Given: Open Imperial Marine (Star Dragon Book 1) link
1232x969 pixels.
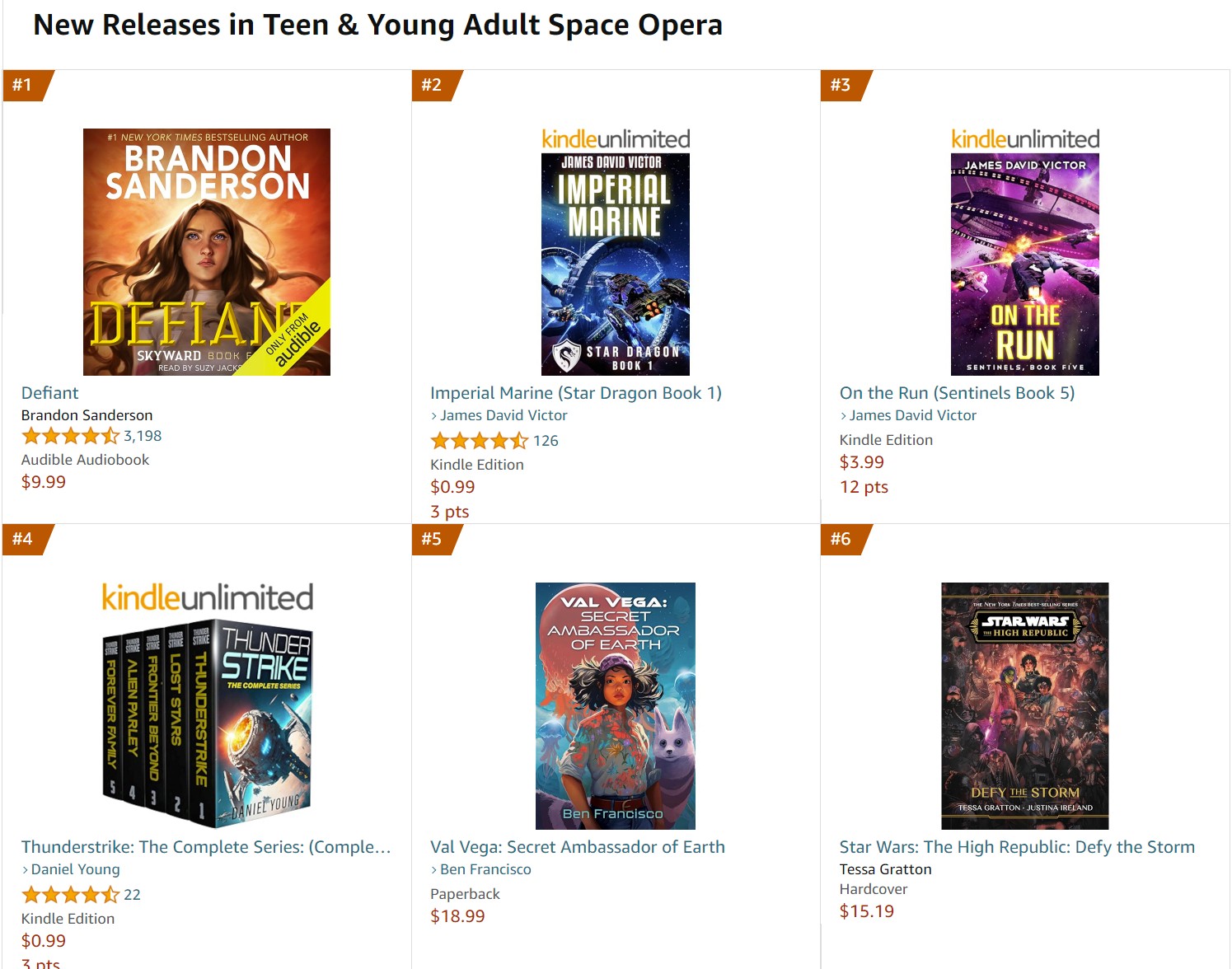Looking at the screenshot, I should [x=575, y=393].
